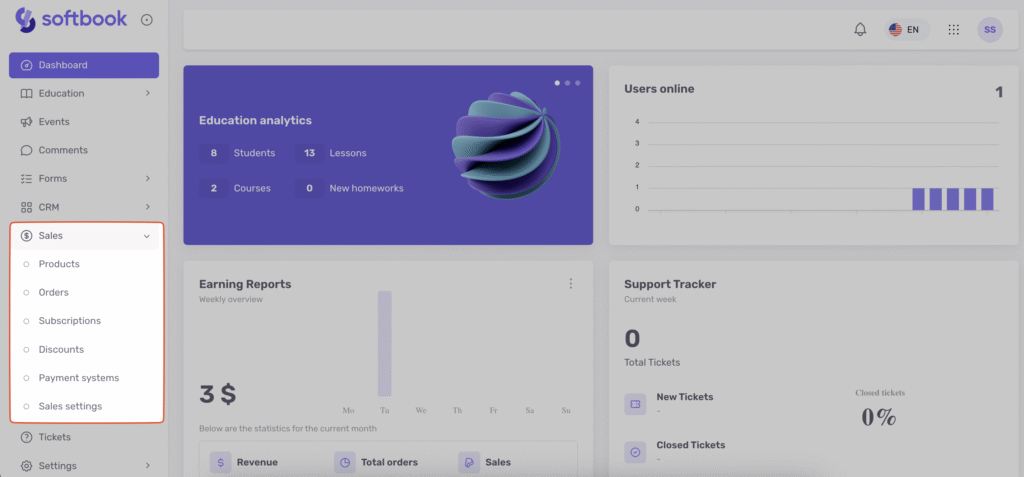The width and height of the screenshot is (1024, 477).
Task: Click the 8 Students stat
Action: pyautogui.click(x=237, y=153)
